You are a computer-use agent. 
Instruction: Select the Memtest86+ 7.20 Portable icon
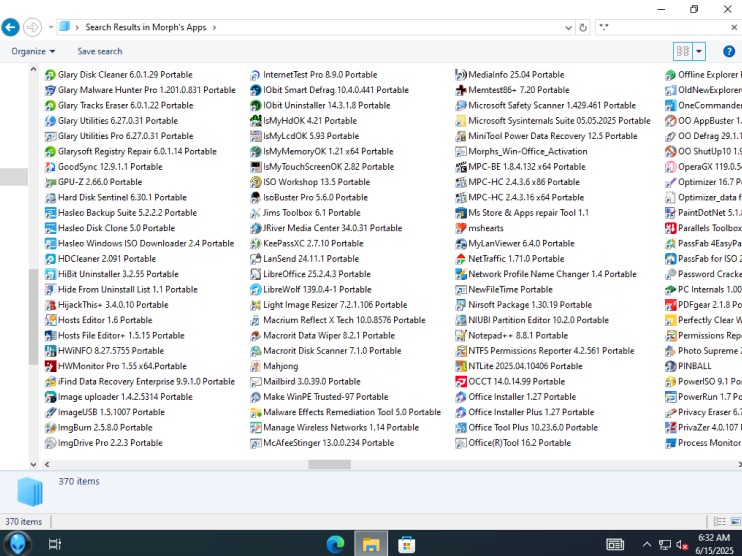pyautogui.click(x=460, y=90)
